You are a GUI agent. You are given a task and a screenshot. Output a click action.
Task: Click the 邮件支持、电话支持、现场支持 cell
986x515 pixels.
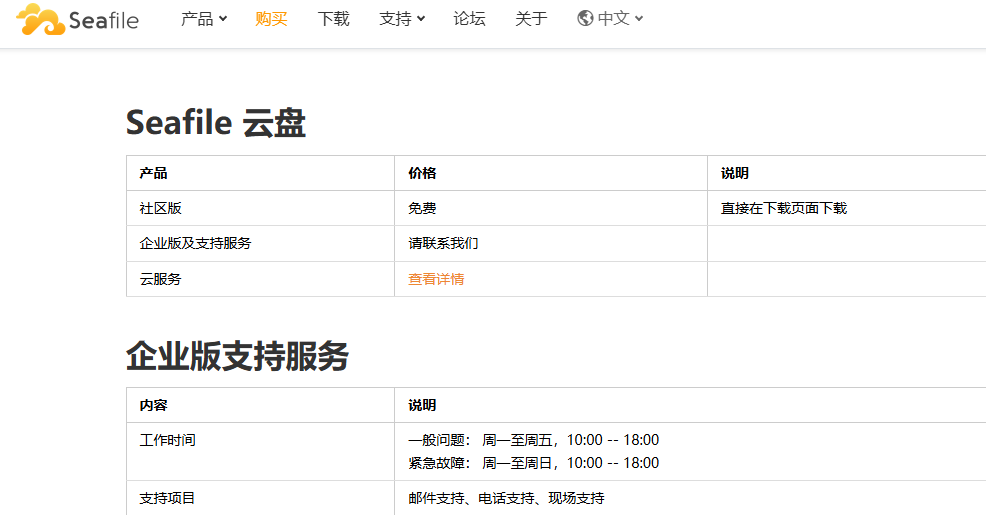coord(690,498)
